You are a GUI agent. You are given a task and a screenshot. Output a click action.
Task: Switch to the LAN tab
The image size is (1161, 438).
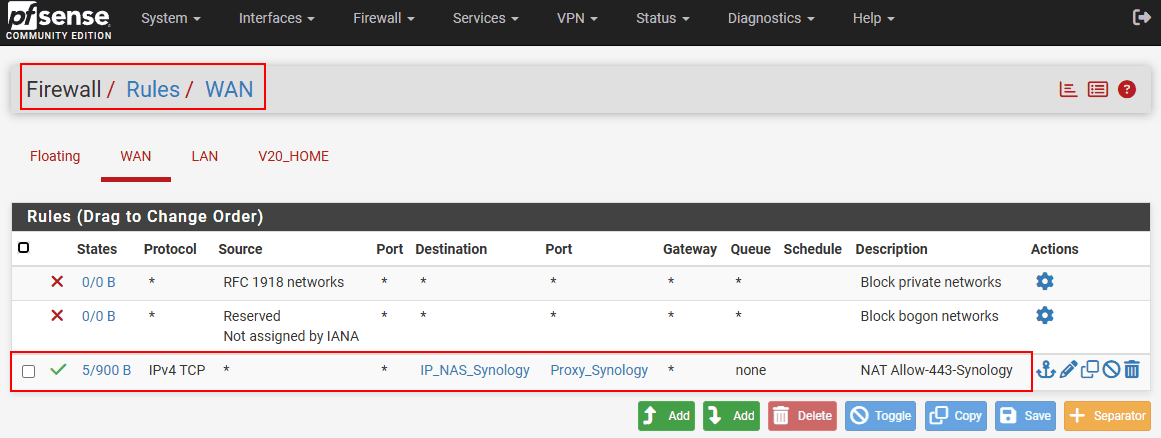tap(204, 156)
